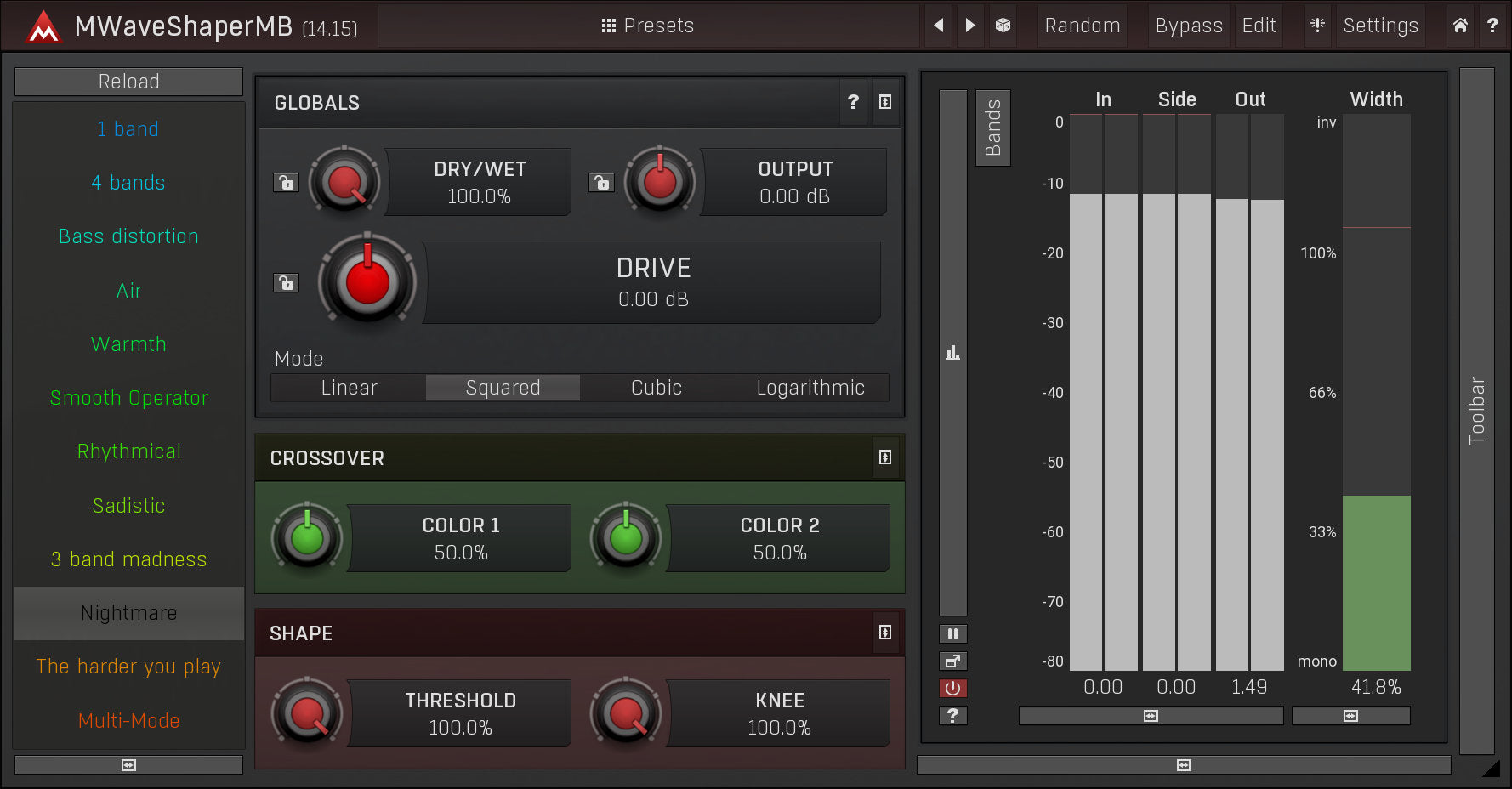1512x789 pixels.
Task: Click the detach meters window icon
Action: pyautogui.click(x=952, y=661)
